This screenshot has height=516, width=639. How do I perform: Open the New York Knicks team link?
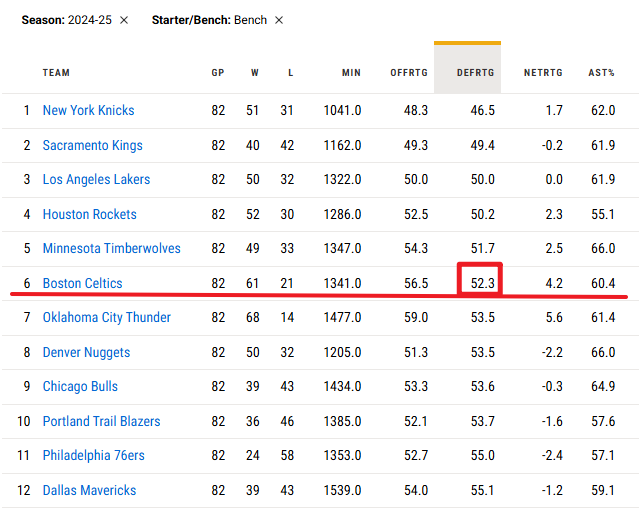88,110
